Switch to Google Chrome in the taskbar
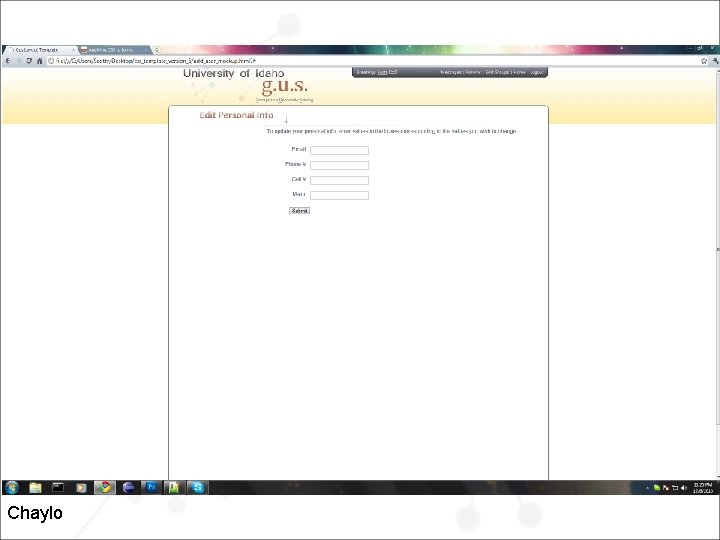 [x=105, y=487]
